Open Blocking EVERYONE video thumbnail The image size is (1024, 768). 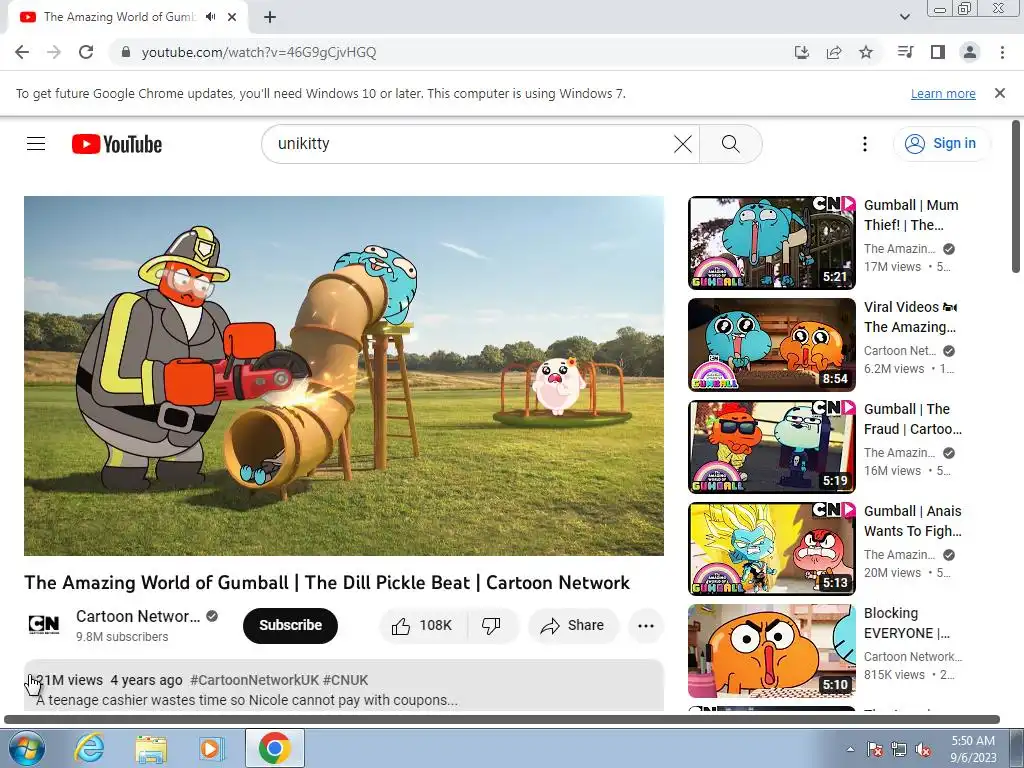pos(771,650)
